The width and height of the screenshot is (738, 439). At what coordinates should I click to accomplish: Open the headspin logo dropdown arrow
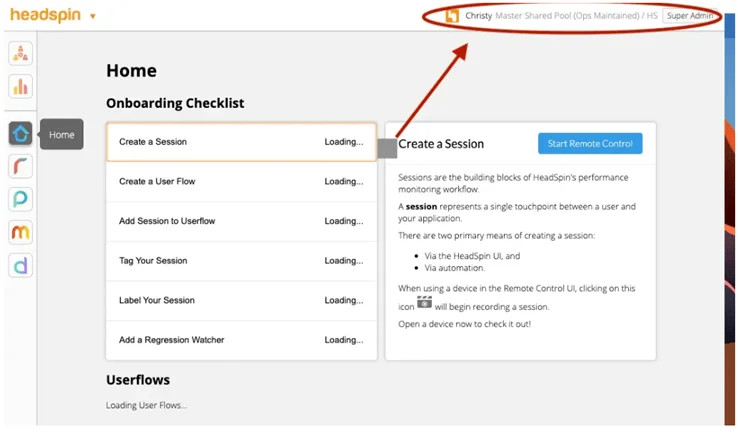click(93, 16)
